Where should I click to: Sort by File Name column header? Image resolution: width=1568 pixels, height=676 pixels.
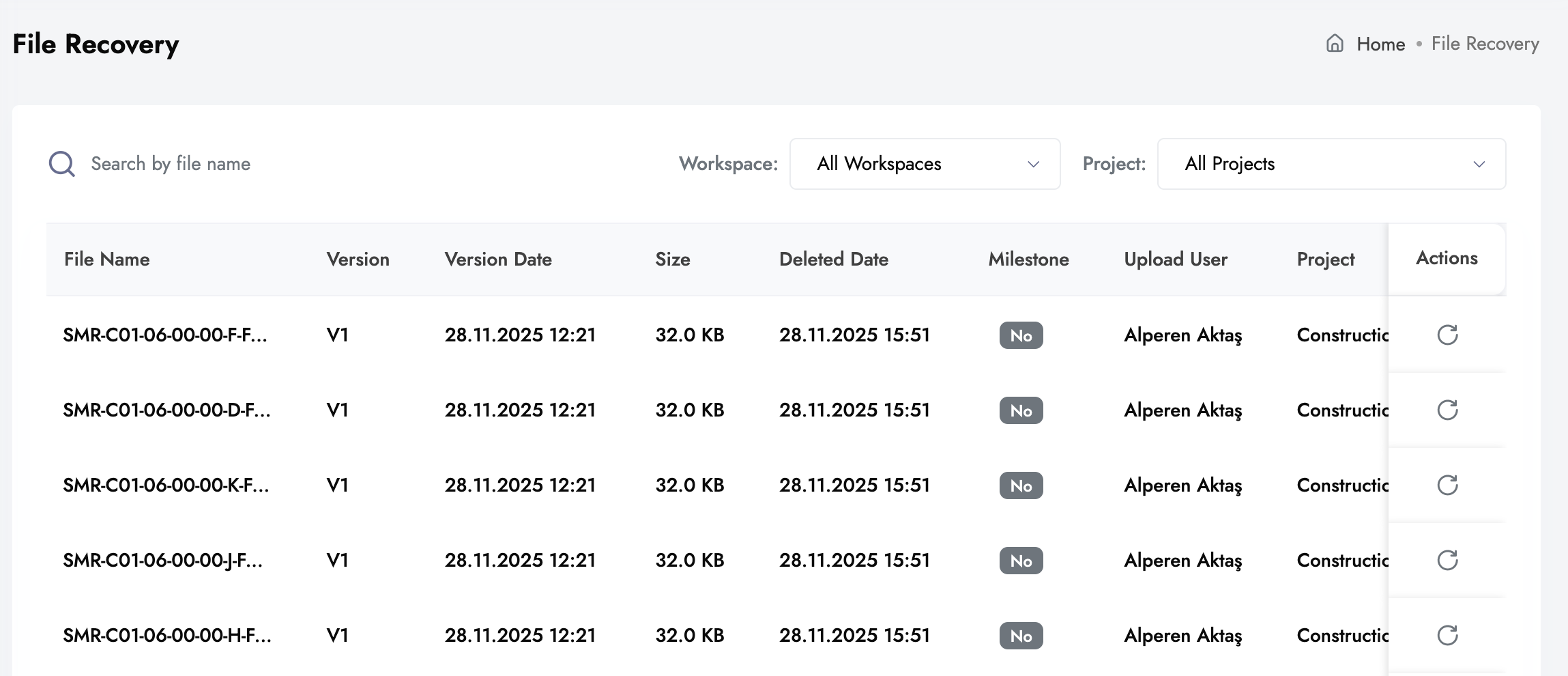pyautogui.click(x=107, y=259)
